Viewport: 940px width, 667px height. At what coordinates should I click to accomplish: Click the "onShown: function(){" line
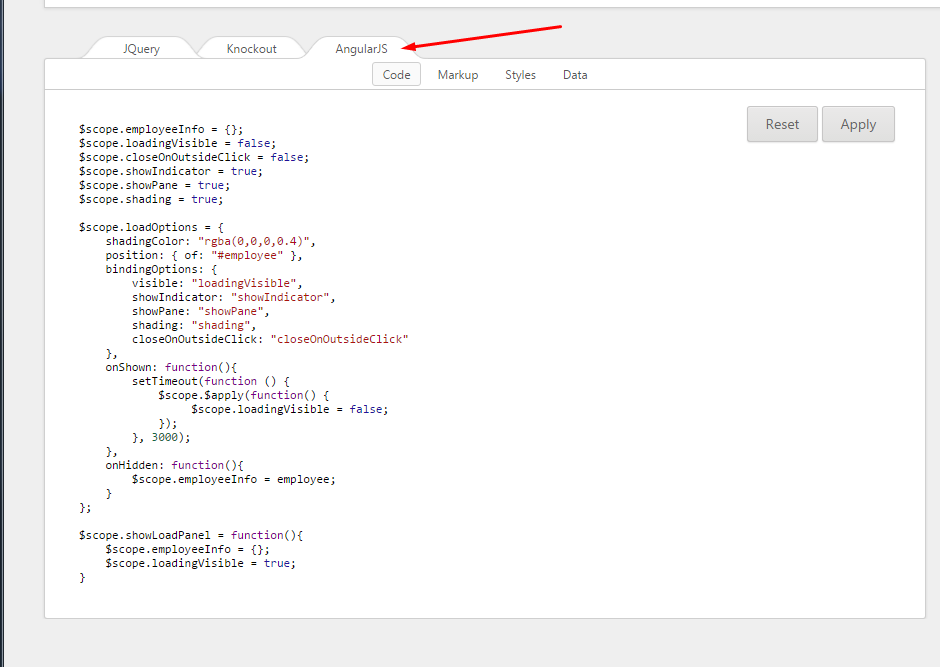tap(171, 367)
